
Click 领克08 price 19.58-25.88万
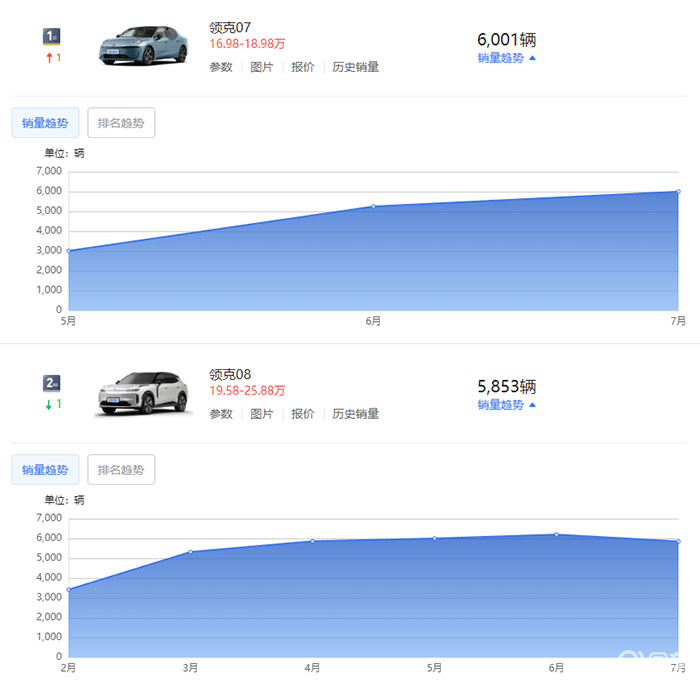[247, 391]
